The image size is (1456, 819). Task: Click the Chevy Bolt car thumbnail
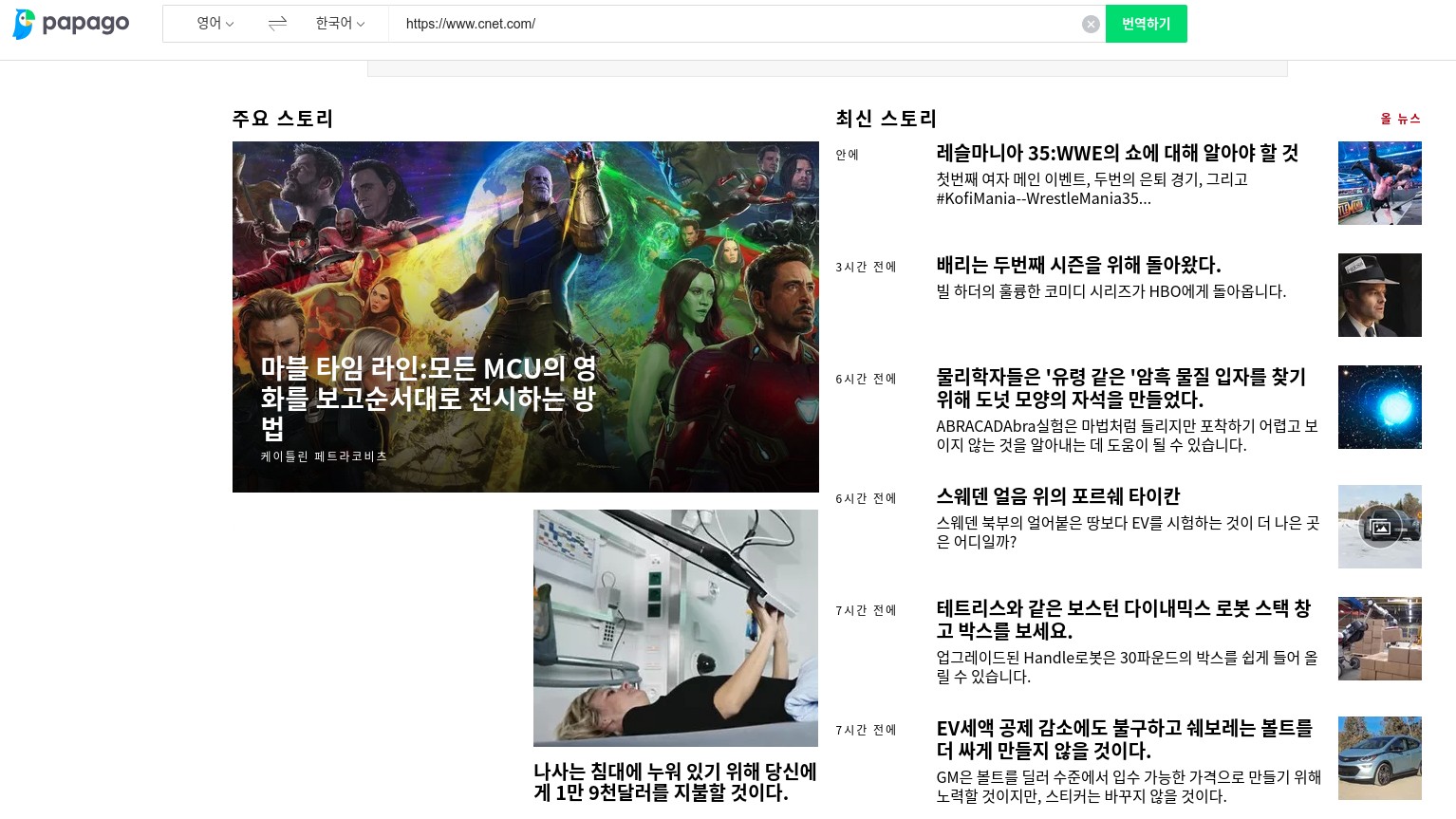pyautogui.click(x=1380, y=758)
